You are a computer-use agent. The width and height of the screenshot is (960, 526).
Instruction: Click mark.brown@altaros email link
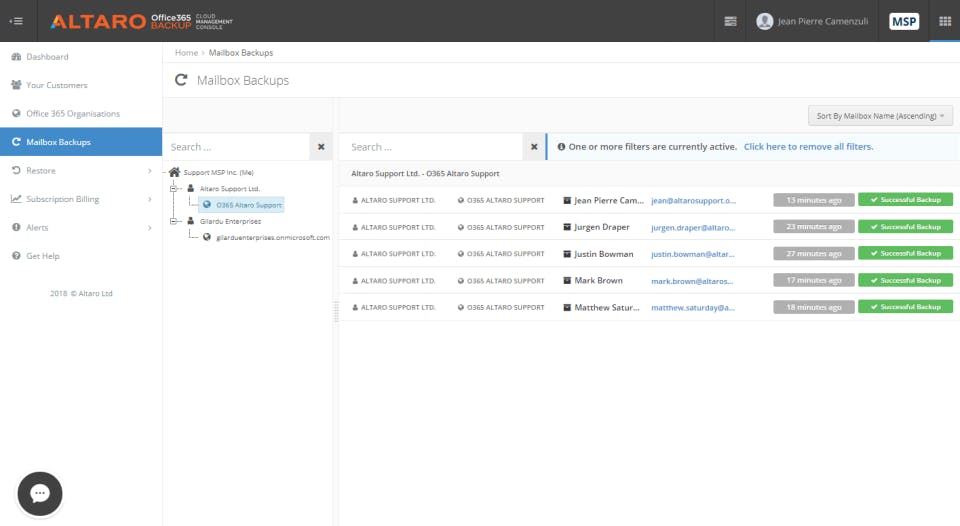pos(692,281)
